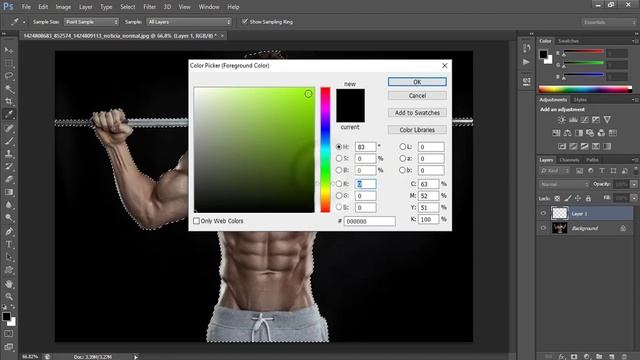
Task: Click Add to Swatches button
Action: 417,113
